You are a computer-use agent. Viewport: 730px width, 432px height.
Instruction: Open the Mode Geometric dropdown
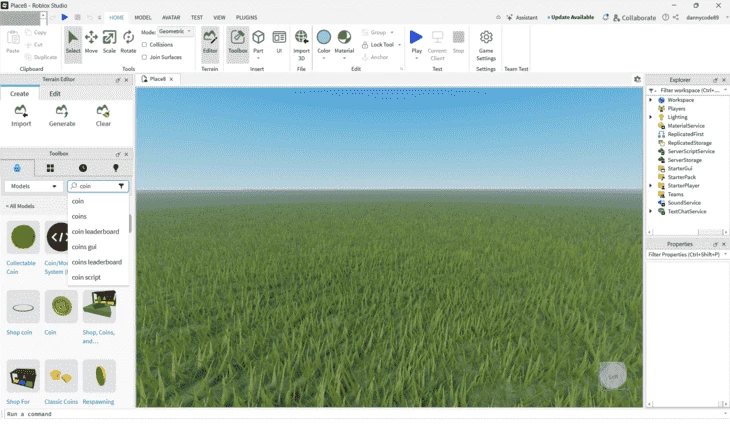pos(175,32)
